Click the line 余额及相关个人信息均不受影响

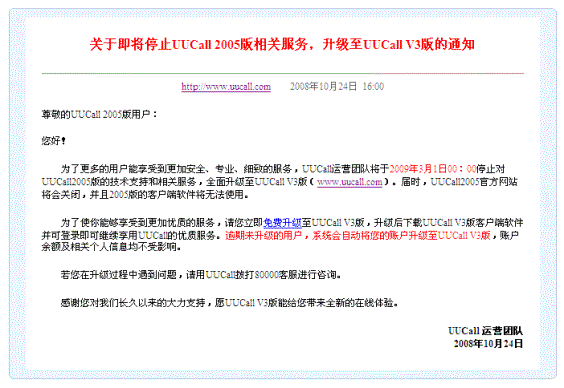pos(111,247)
